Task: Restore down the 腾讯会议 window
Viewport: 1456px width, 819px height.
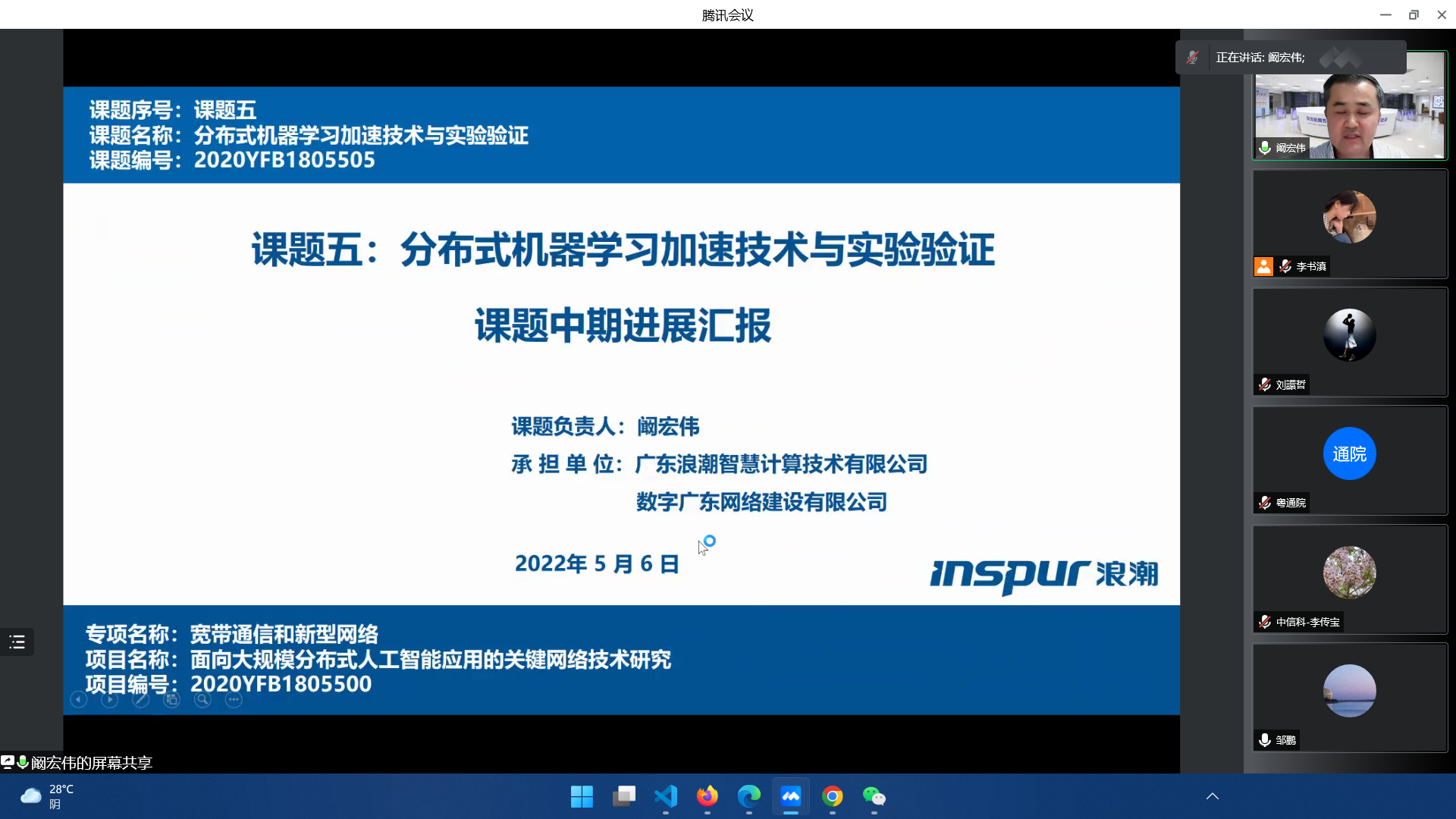Action: tap(1414, 14)
